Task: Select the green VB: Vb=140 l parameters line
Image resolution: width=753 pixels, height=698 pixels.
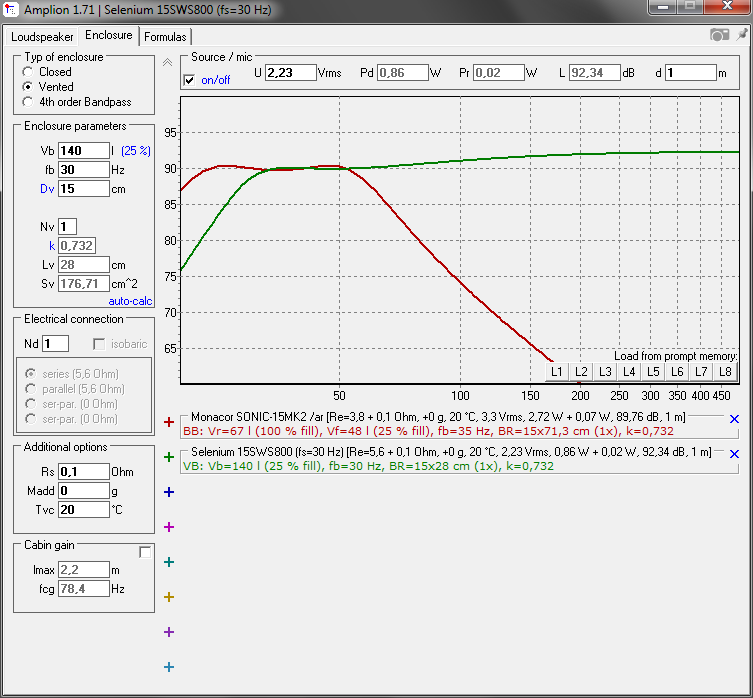Action: pyautogui.click(x=368, y=466)
